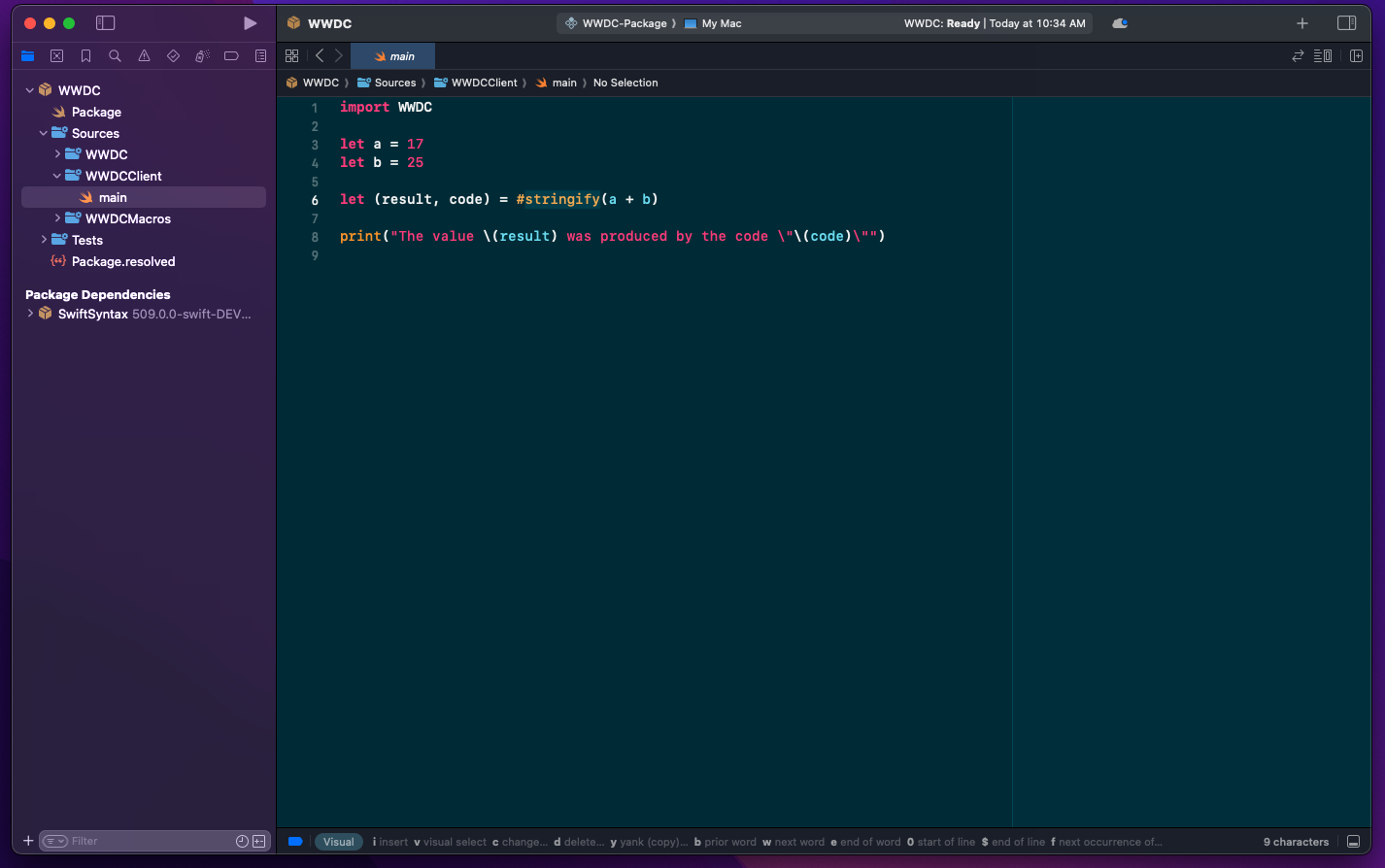This screenshot has height=868, width=1385.
Task: Click the Xcode Cloud status icon
Action: point(1120,23)
